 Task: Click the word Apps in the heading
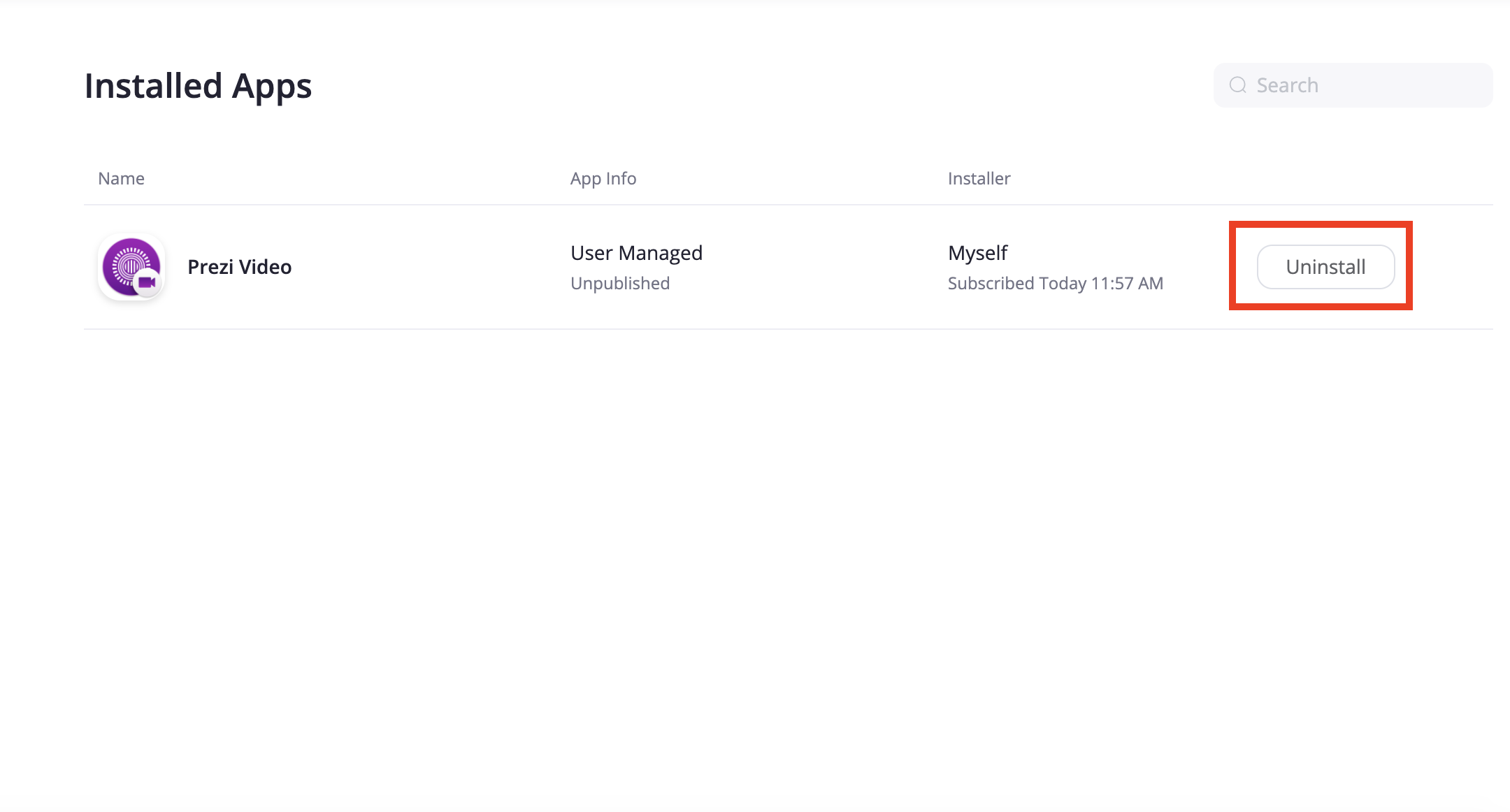tap(271, 88)
